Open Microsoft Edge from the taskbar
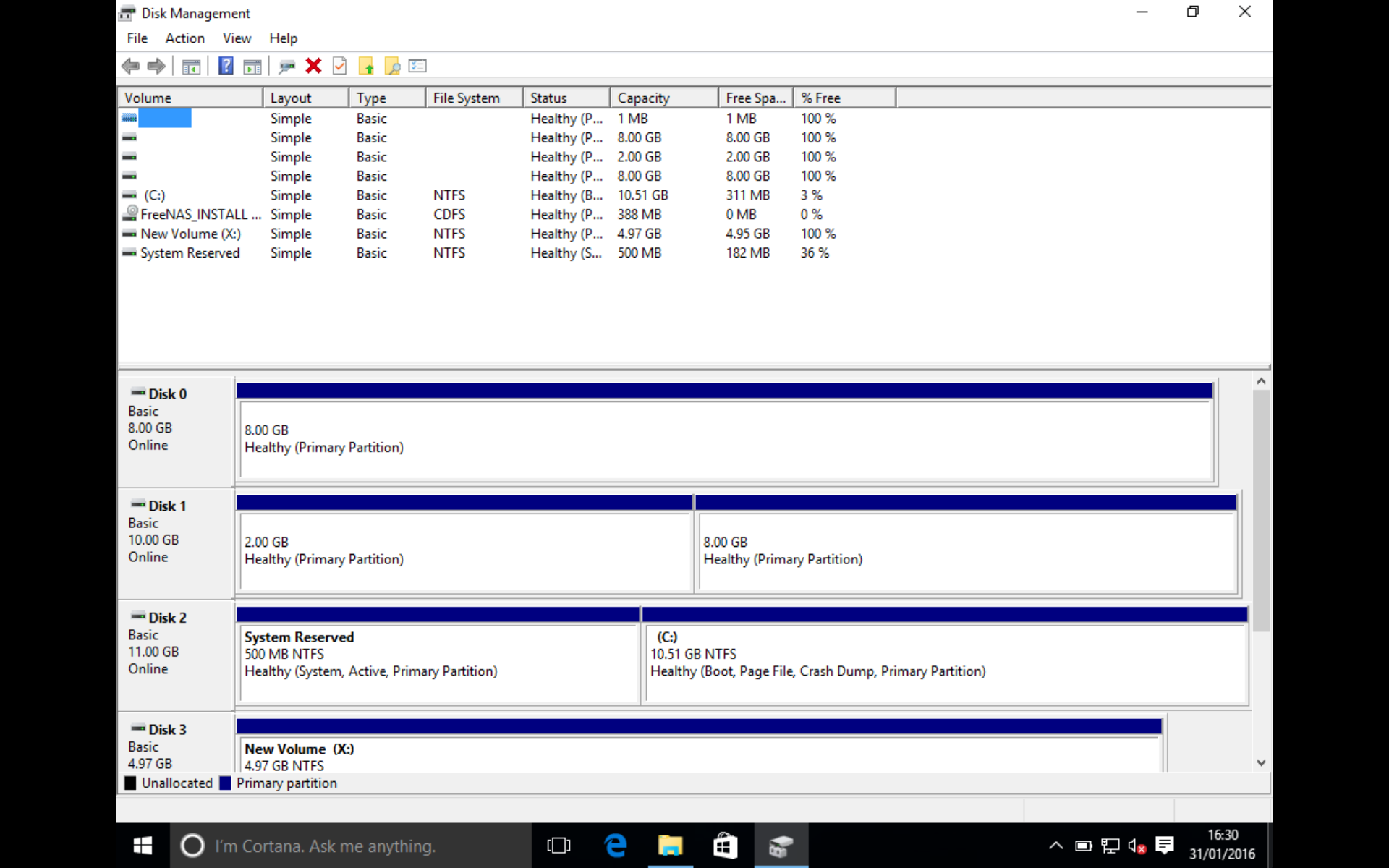Image resolution: width=1389 pixels, height=868 pixels. [616, 845]
